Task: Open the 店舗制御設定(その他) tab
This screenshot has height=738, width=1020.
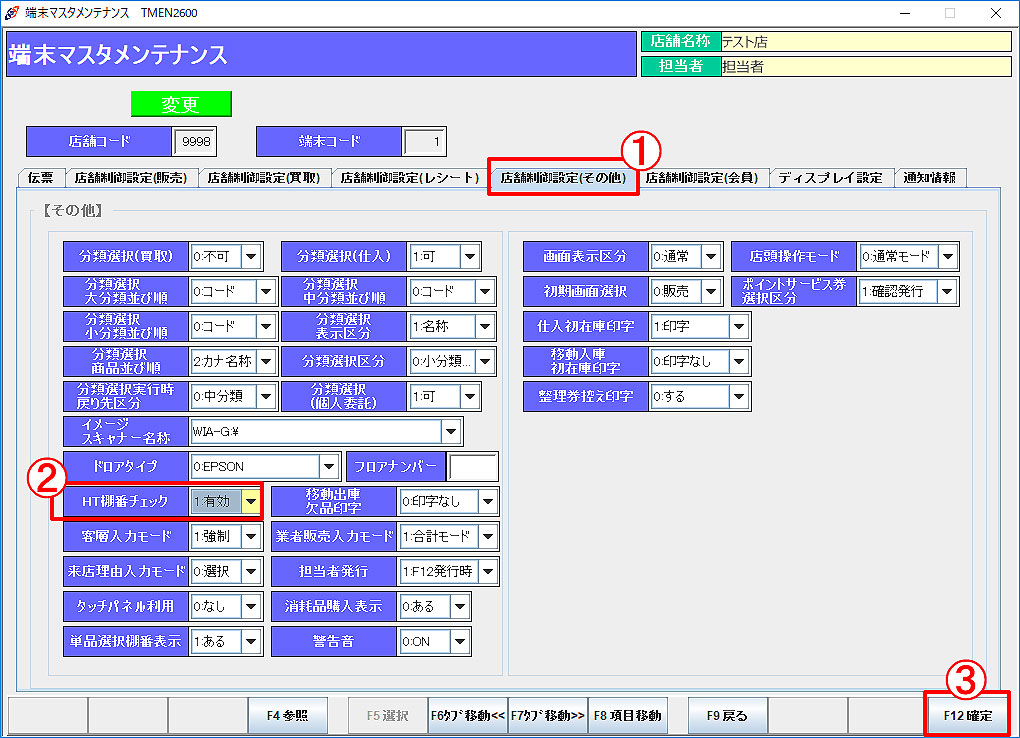Action: coord(562,178)
